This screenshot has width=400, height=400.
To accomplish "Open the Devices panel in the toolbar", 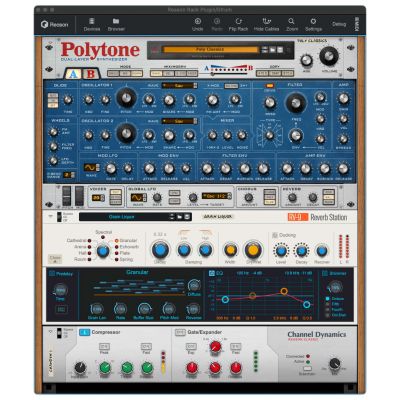I will point(92,25).
